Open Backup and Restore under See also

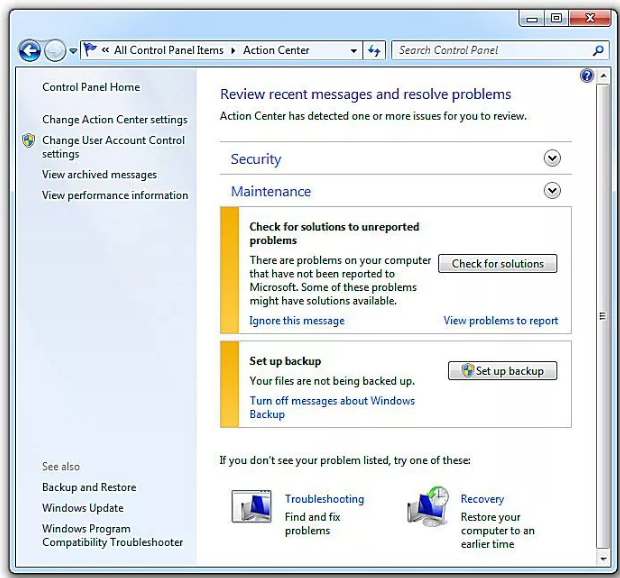89,487
